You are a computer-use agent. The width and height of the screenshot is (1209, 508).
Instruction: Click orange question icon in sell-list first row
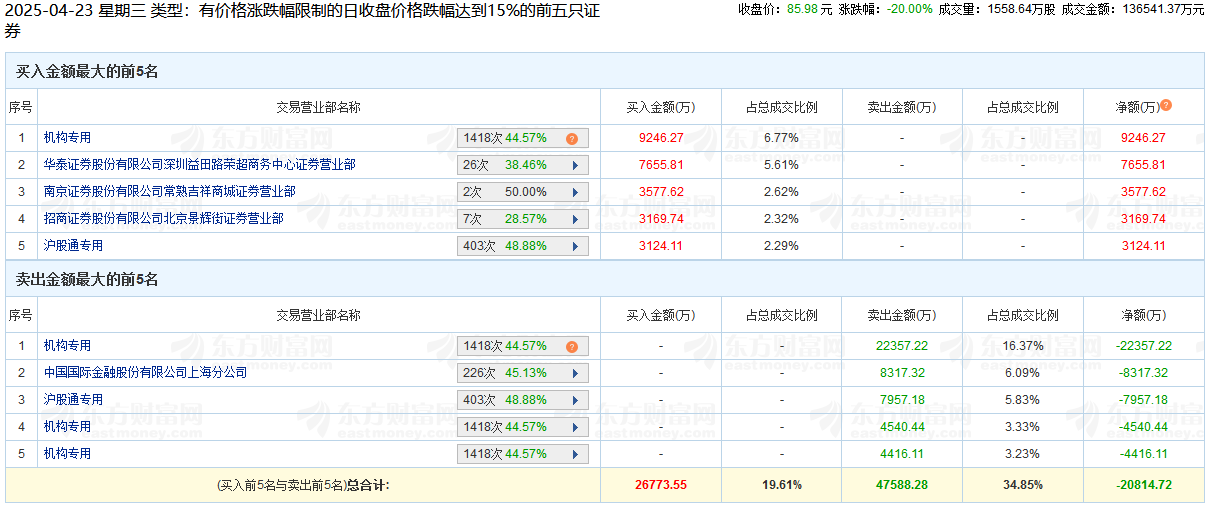(571, 347)
